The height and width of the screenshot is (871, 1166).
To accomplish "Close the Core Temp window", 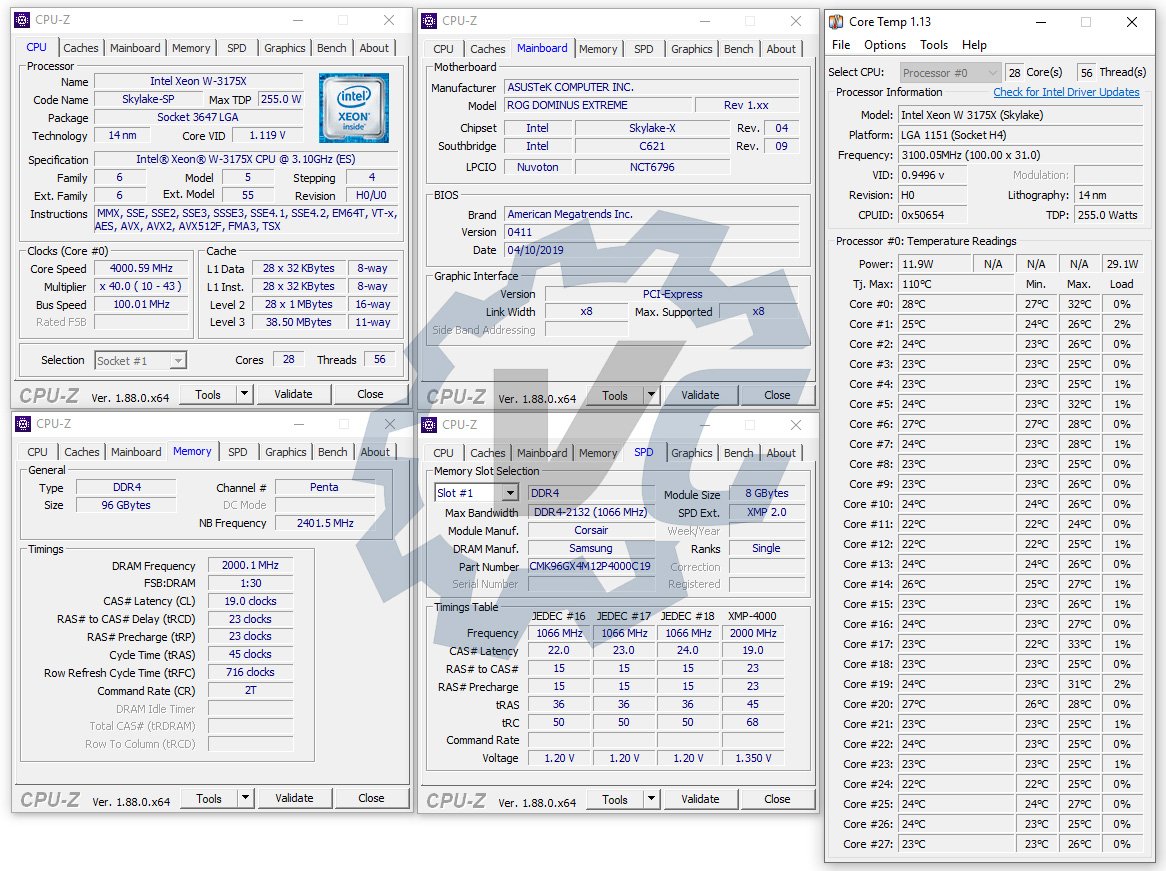I will point(1132,22).
